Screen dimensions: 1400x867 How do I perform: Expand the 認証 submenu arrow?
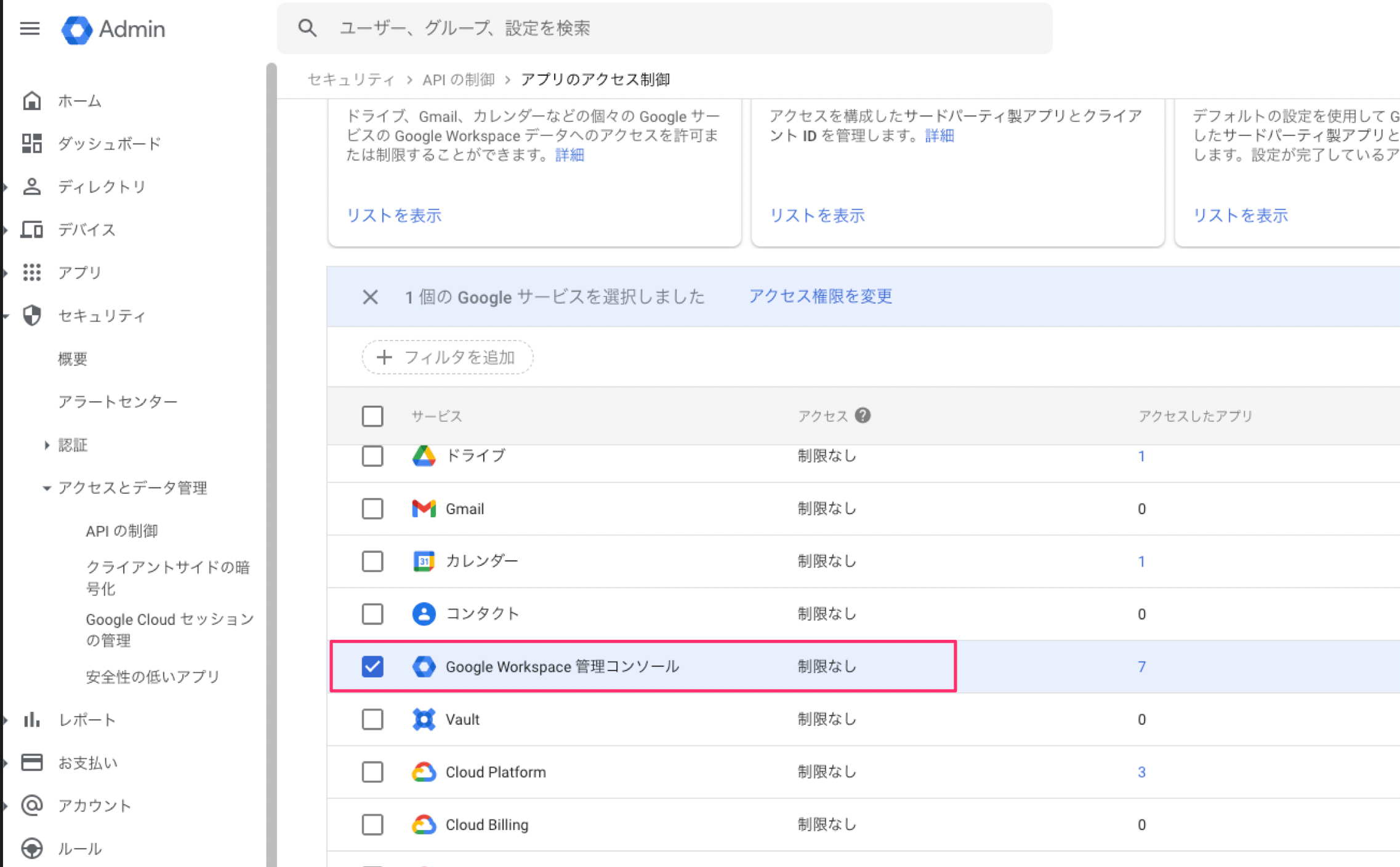(x=47, y=445)
